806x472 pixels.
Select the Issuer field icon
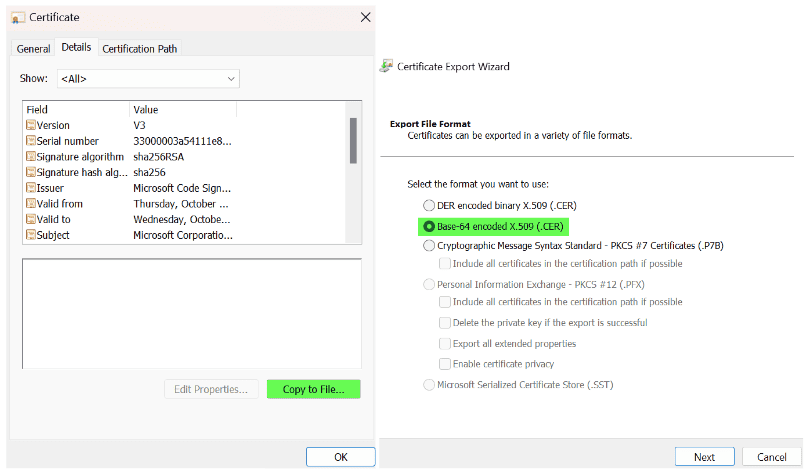click(31, 188)
